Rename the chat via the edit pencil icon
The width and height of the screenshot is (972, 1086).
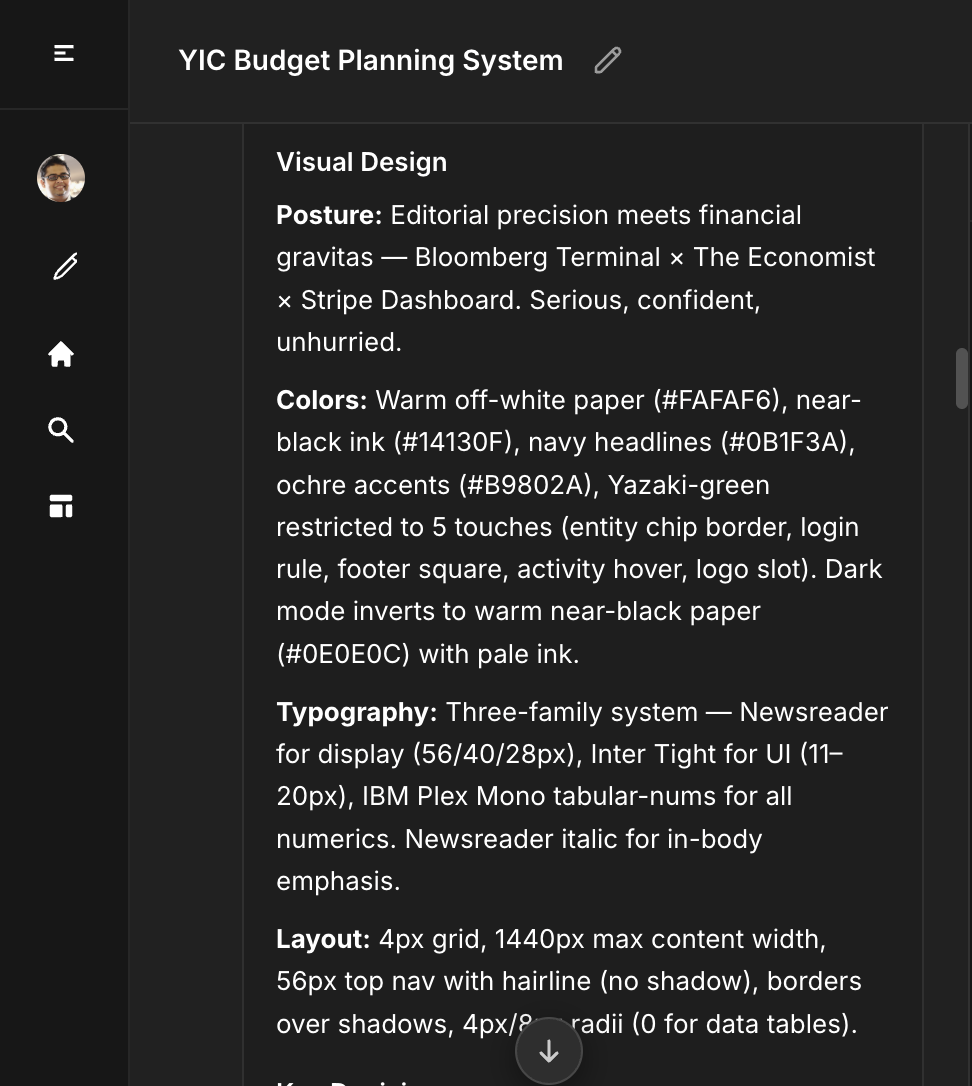pyautogui.click(x=607, y=60)
